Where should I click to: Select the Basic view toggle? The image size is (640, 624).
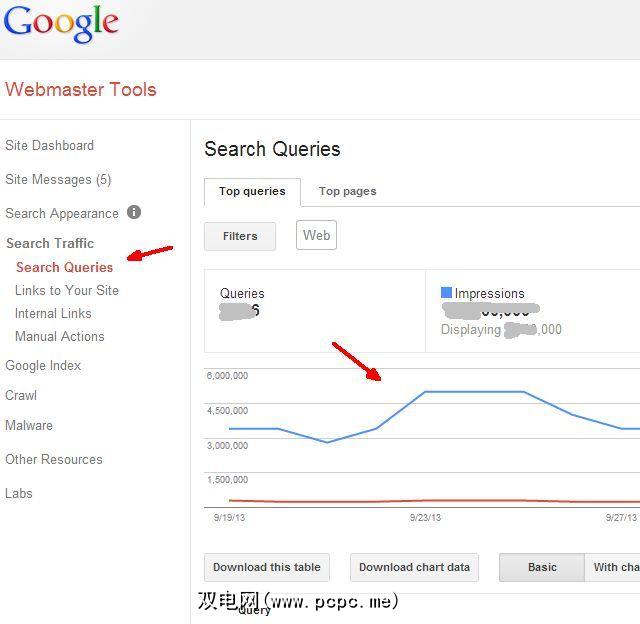click(542, 567)
